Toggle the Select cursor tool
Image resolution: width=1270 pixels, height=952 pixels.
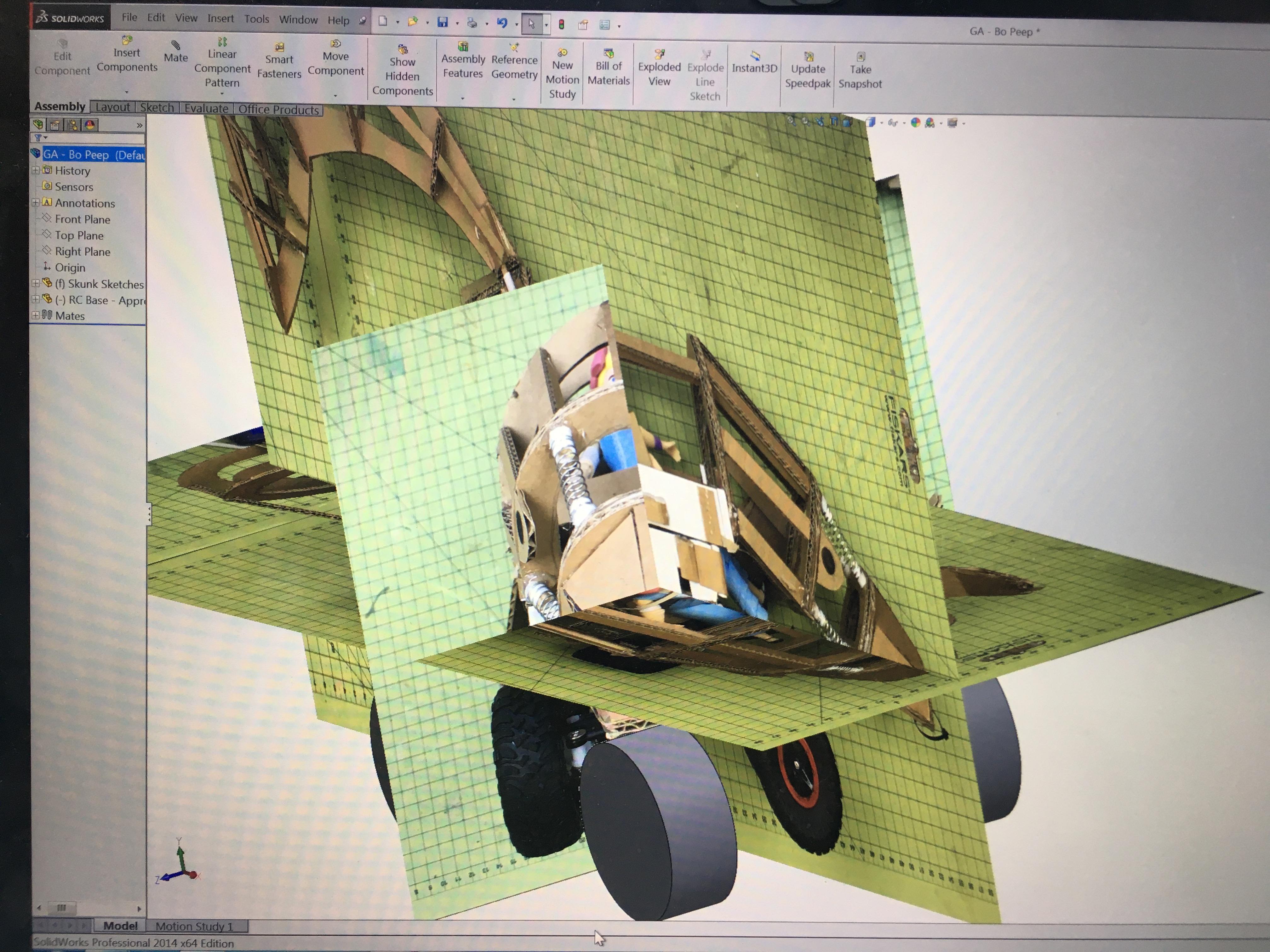point(532,24)
